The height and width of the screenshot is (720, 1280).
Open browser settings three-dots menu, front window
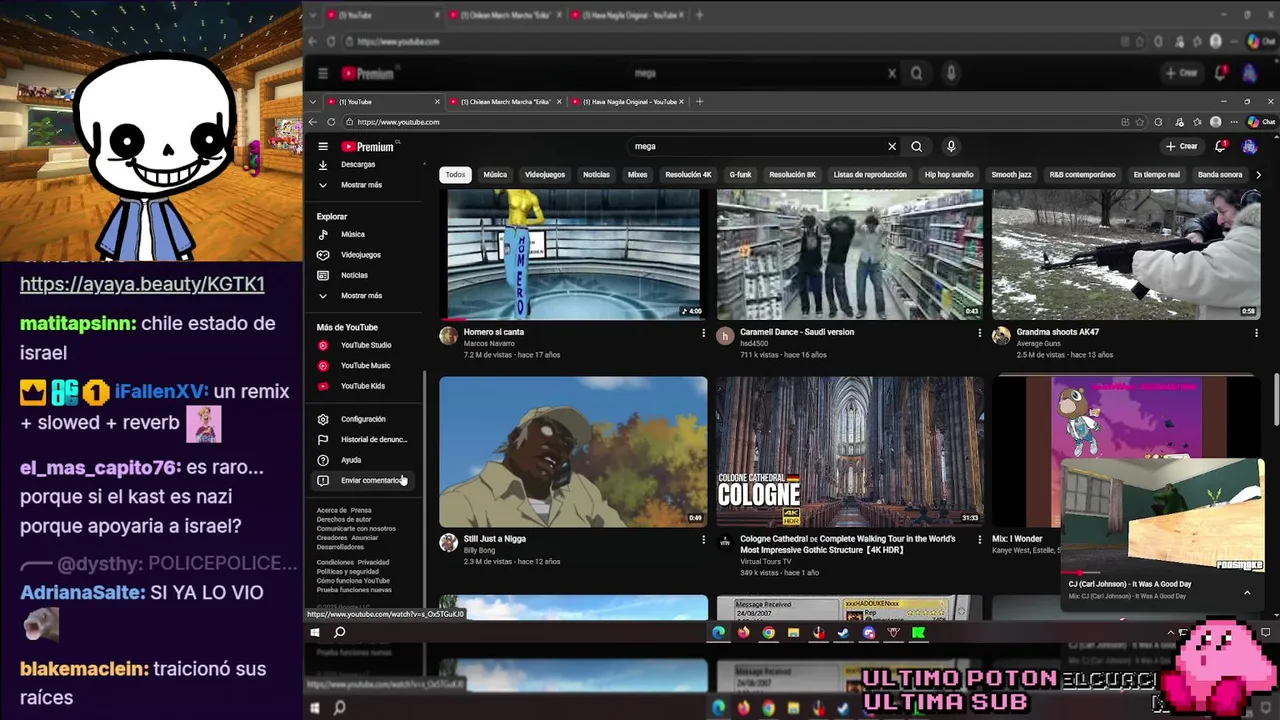[x=1233, y=122]
